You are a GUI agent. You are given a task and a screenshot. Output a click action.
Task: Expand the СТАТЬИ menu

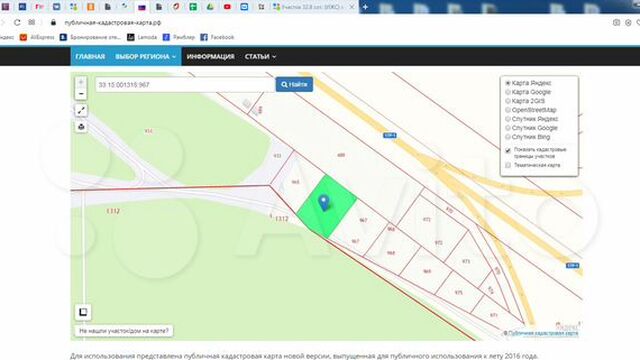point(260,56)
